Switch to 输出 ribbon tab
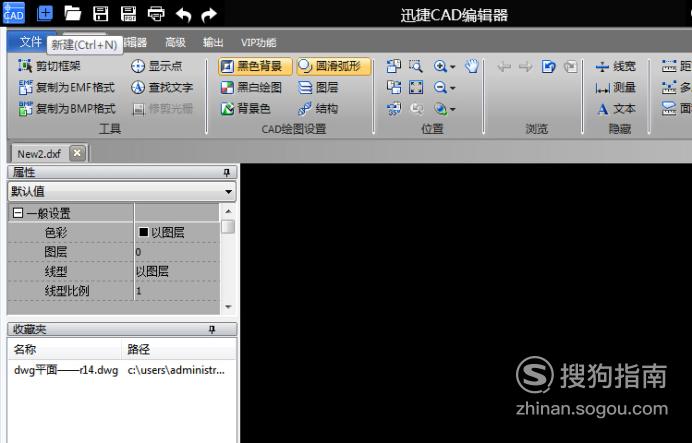This screenshot has width=692, height=443. [213, 42]
